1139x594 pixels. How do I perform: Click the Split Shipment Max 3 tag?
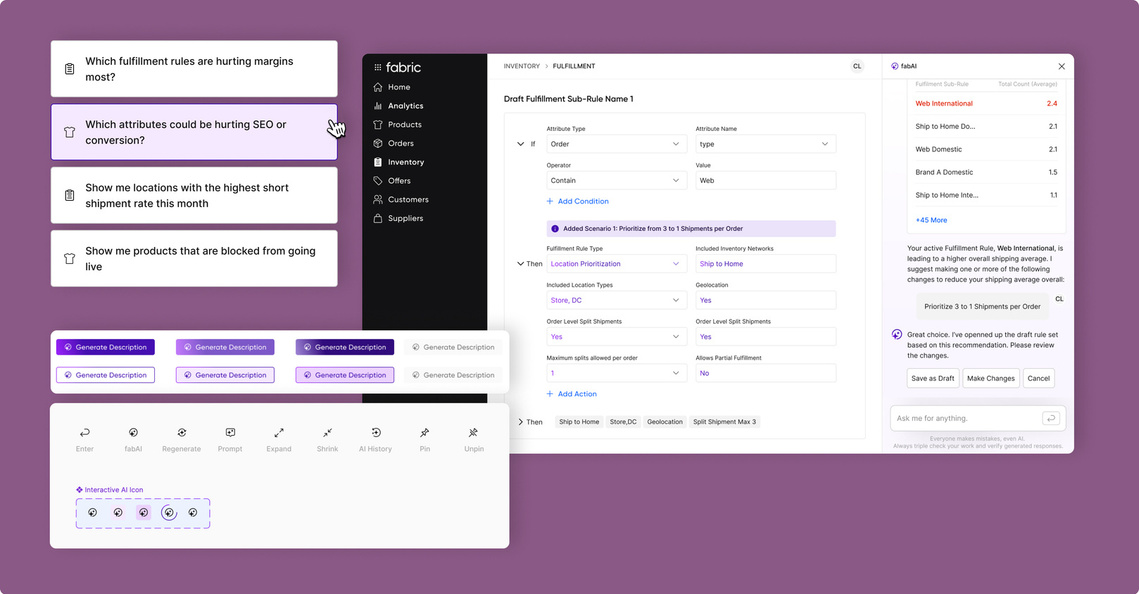pos(724,422)
